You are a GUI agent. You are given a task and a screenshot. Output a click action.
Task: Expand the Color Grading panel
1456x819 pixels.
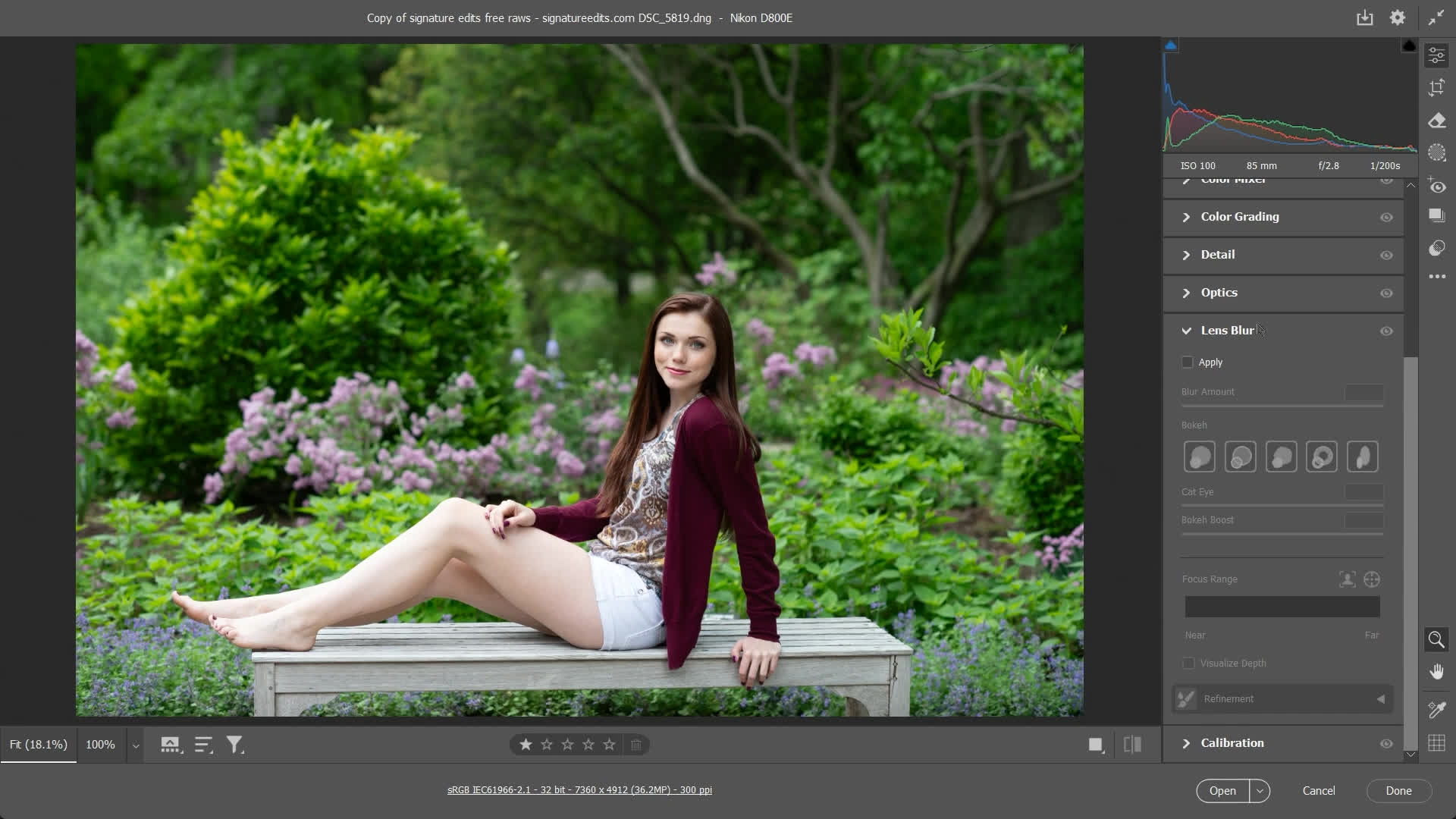[1186, 217]
